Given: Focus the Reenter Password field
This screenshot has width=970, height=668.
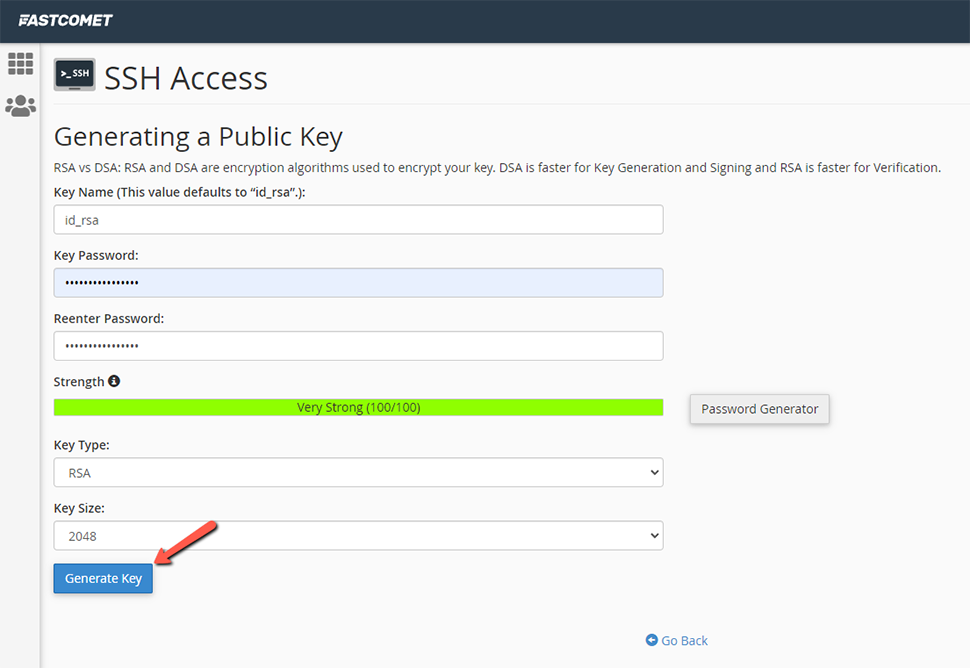Looking at the screenshot, I should click(x=358, y=346).
